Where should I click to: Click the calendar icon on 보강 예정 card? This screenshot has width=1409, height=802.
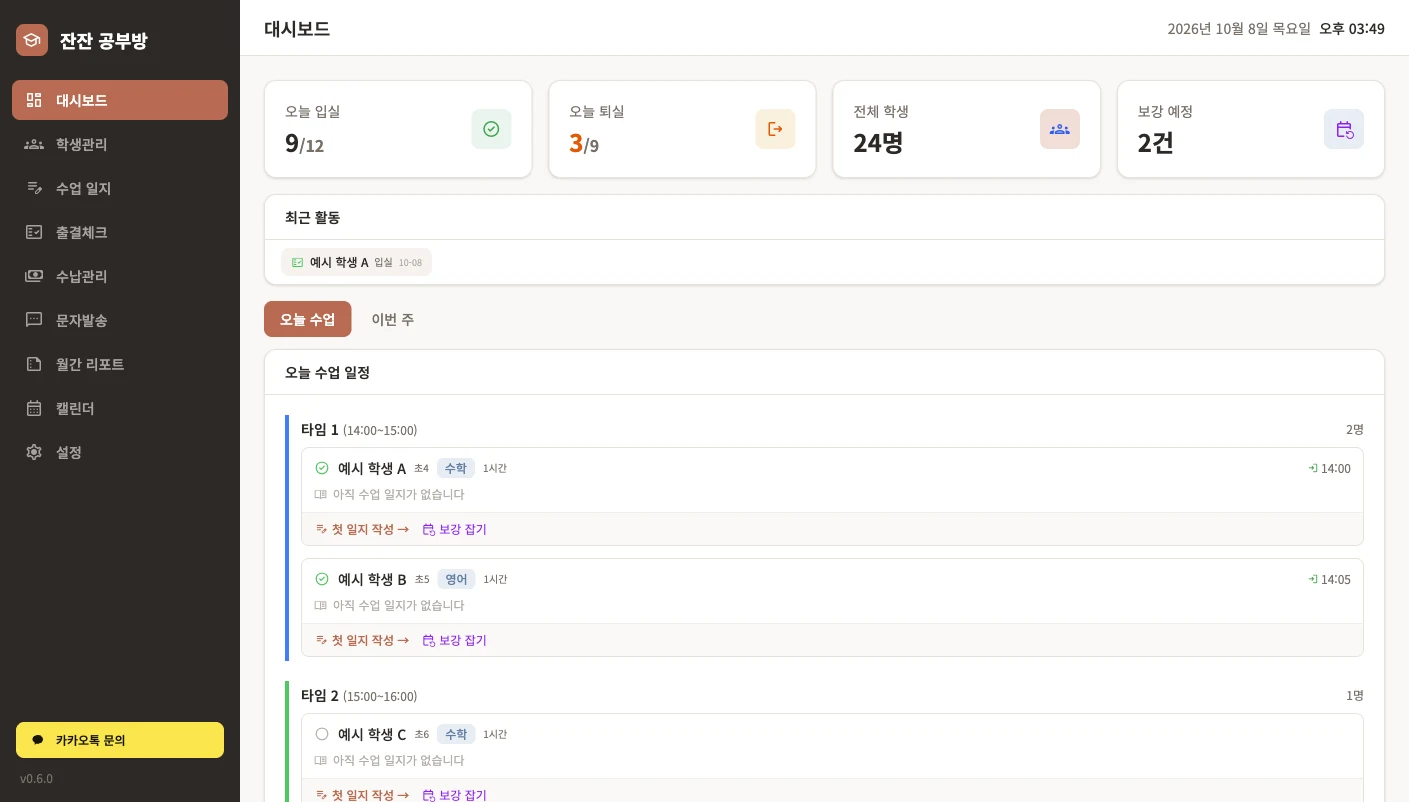(1344, 129)
